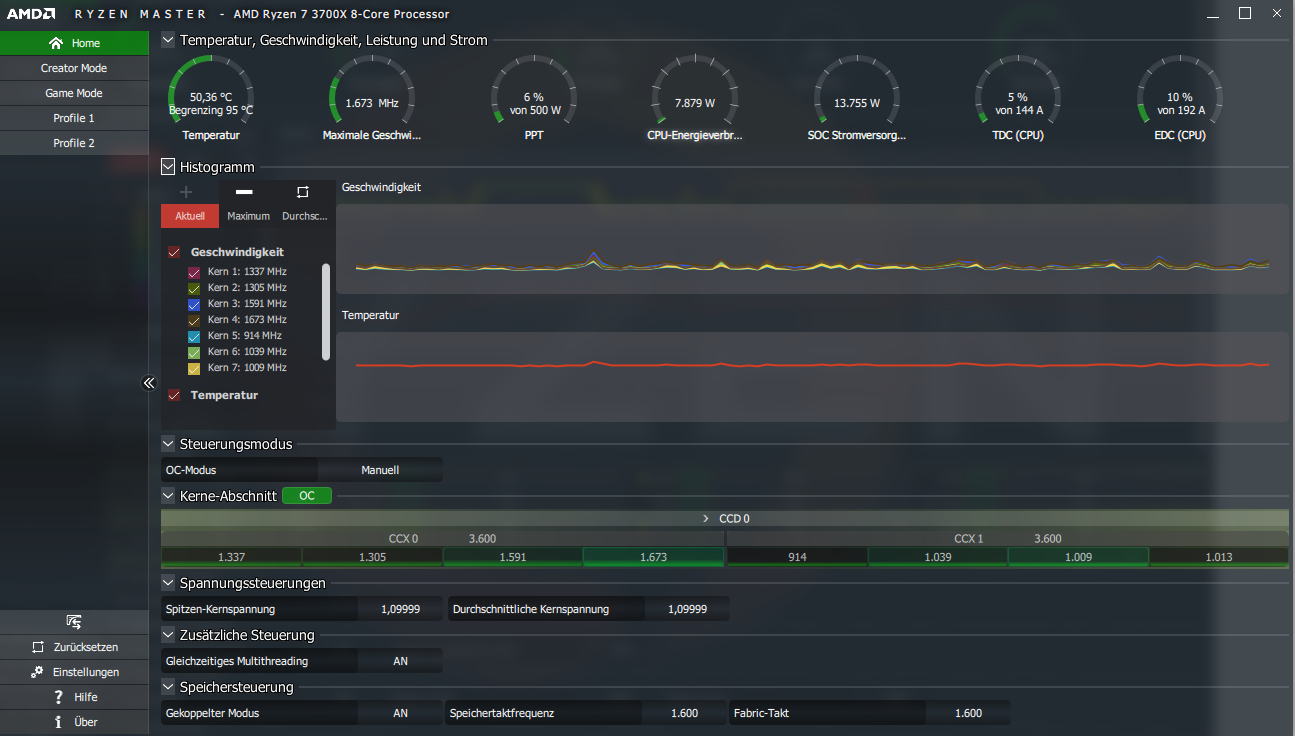Click the Temperatur gauge dial
Image resolution: width=1295 pixels, height=736 pixels.
coord(211,90)
